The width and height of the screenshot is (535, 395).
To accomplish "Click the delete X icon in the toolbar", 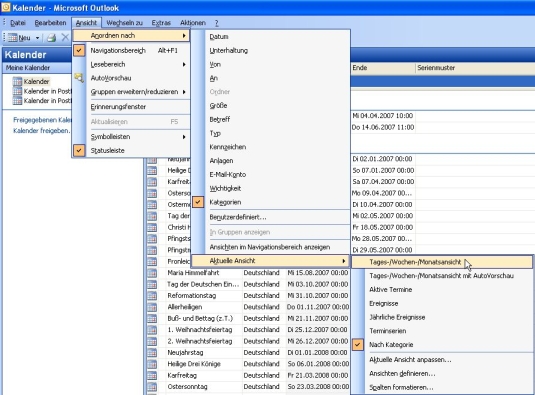I will coord(65,38).
